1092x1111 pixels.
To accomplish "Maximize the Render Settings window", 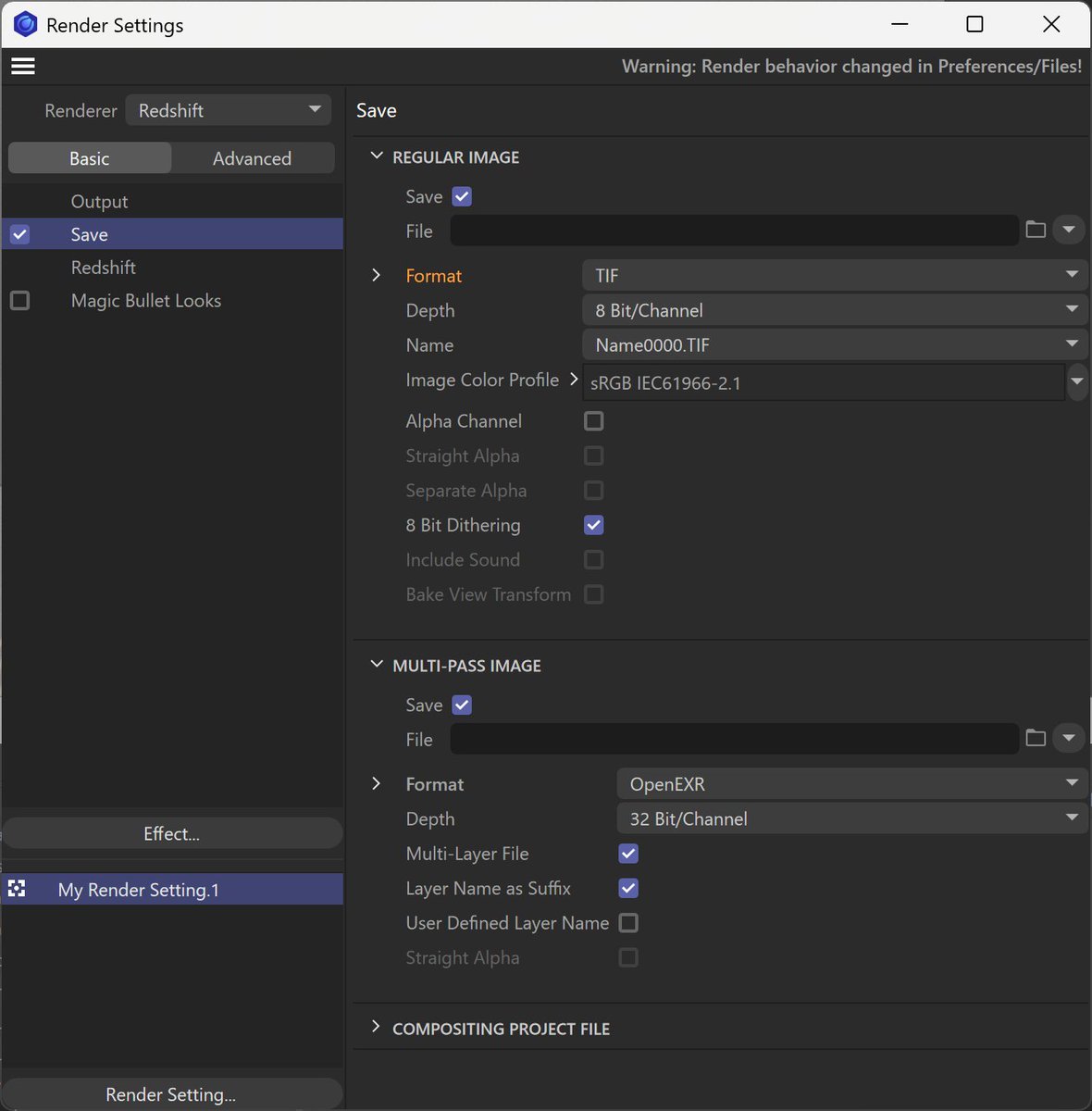I will 974,24.
